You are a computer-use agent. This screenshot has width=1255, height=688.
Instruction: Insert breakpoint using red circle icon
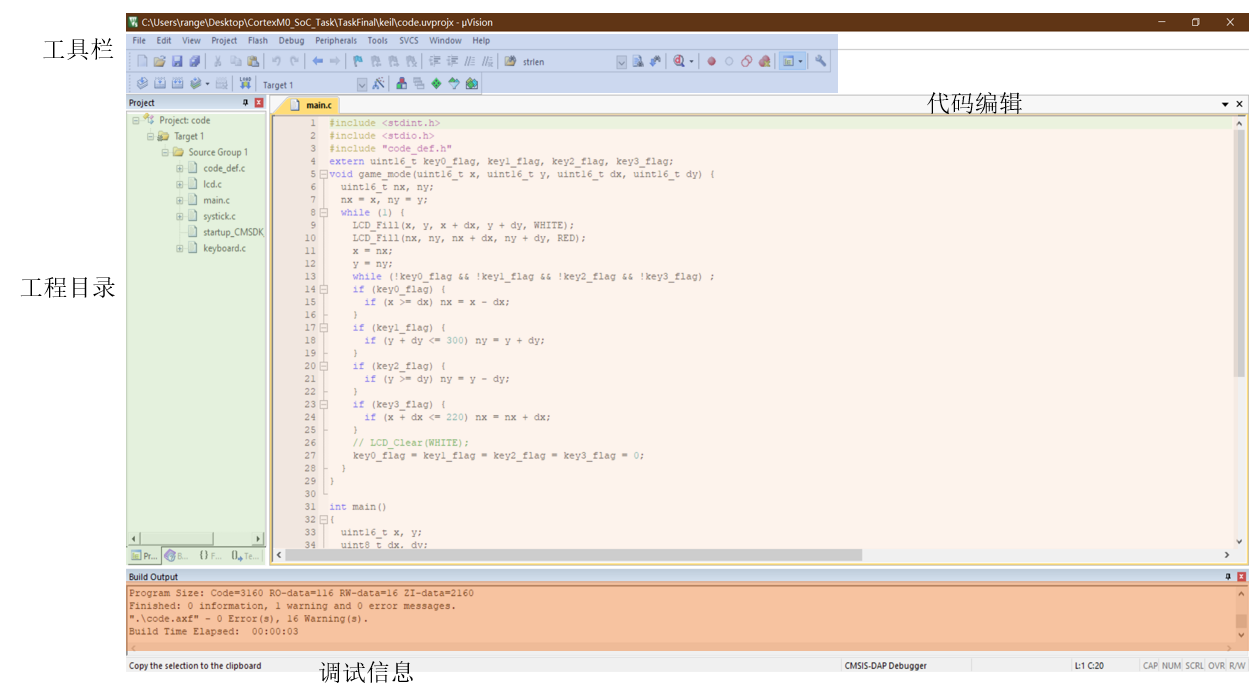[712, 62]
